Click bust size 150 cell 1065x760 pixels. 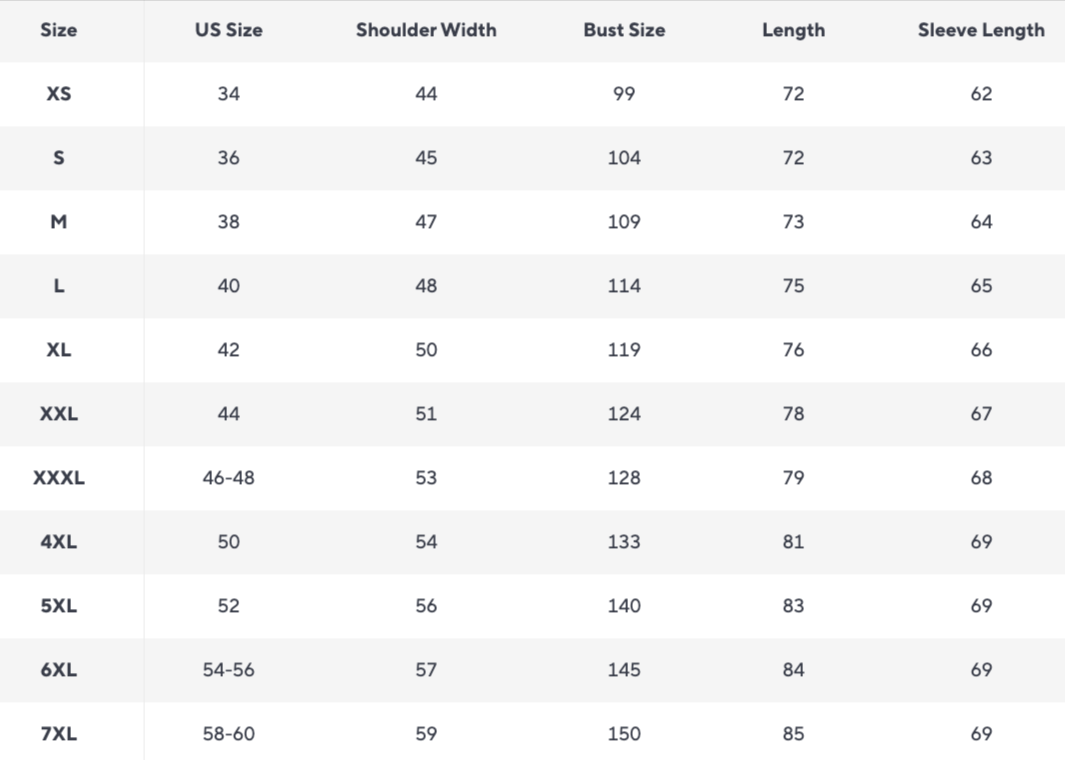point(624,734)
